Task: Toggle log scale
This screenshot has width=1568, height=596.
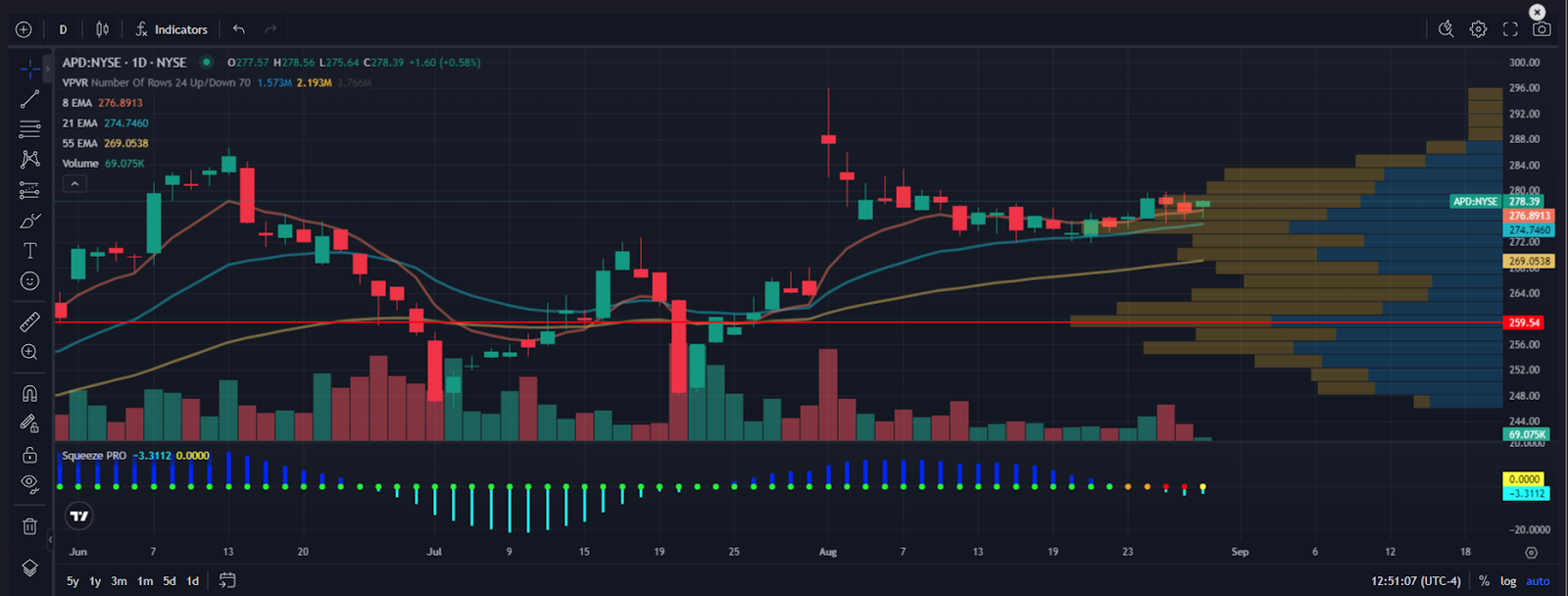Action: tap(1508, 581)
